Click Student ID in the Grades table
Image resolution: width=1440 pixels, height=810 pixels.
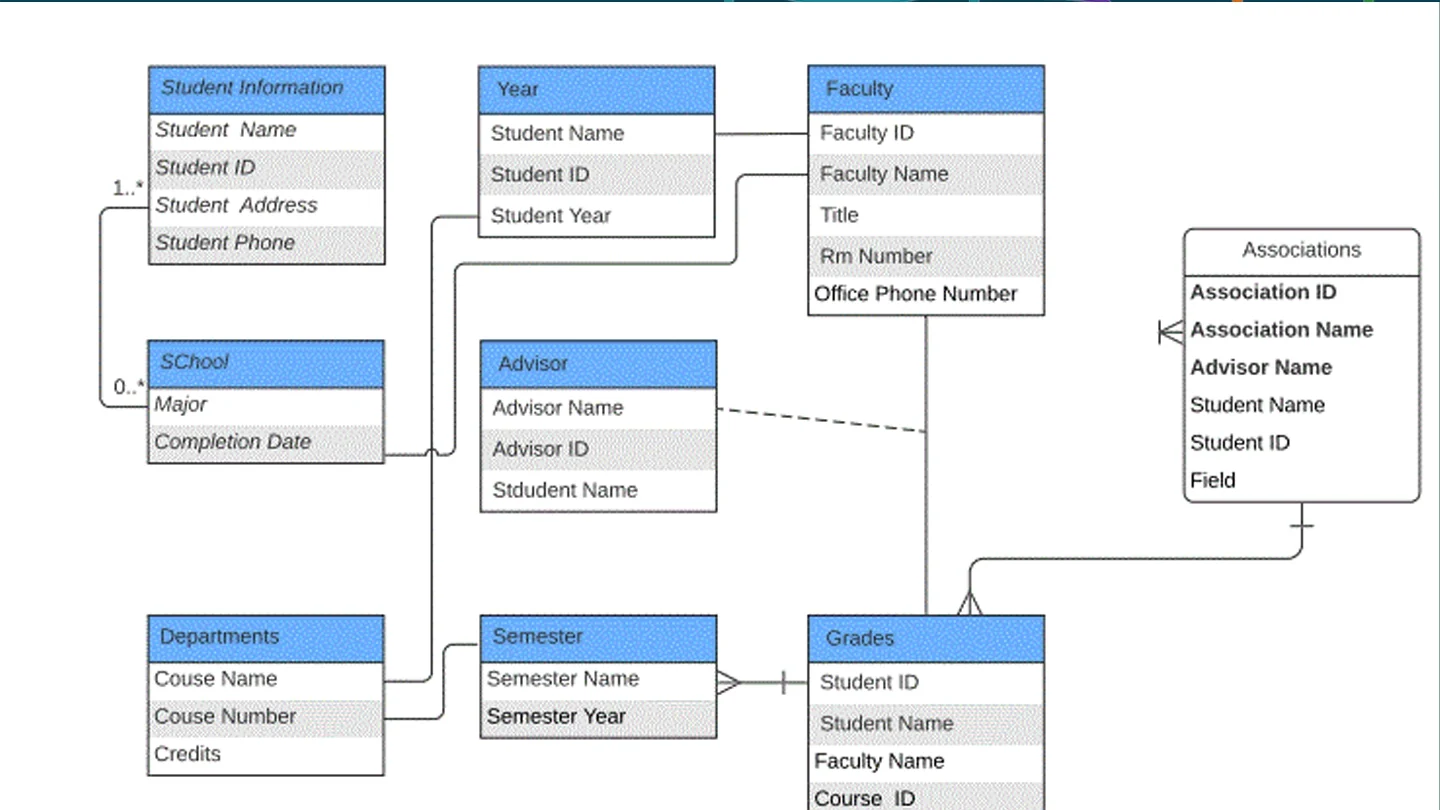point(926,683)
